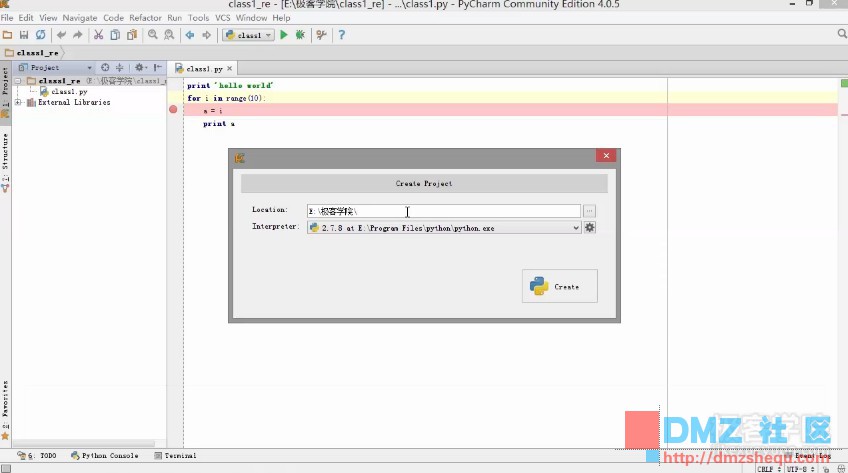848x473 pixels.
Task: Click the print a code line
Action: (218, 124)
